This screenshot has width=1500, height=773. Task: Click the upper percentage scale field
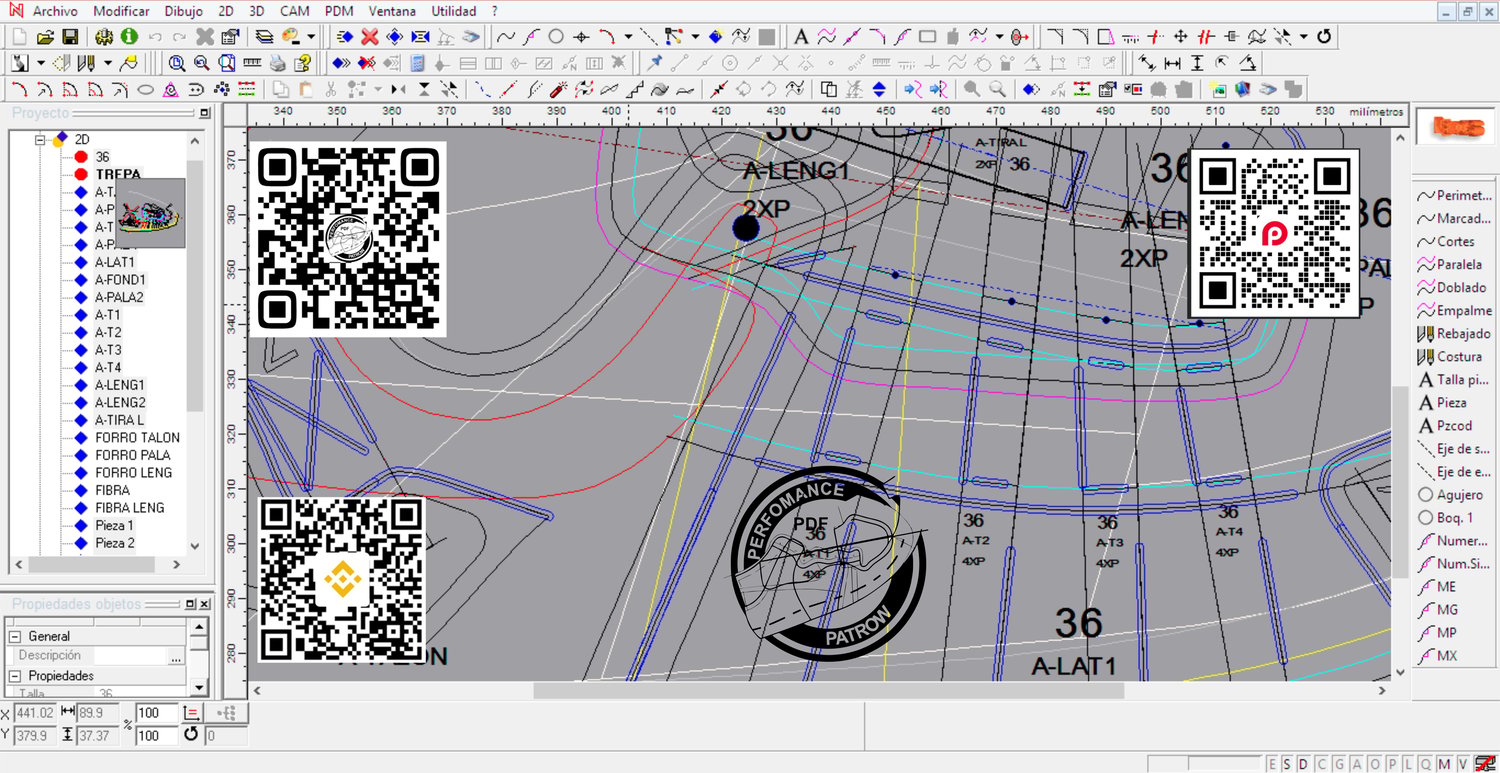click(x=157, y=713)
